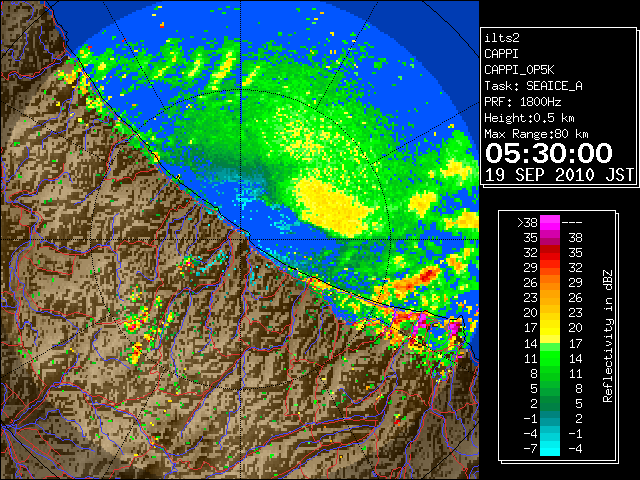Click the red 32 dBZ legend swatch

550,253
